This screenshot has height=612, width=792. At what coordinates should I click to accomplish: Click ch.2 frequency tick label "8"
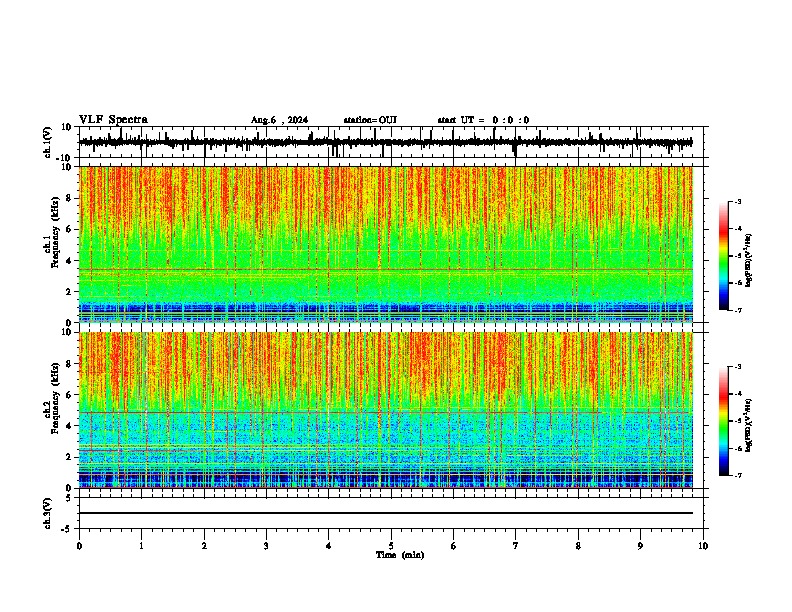[70, 364]
